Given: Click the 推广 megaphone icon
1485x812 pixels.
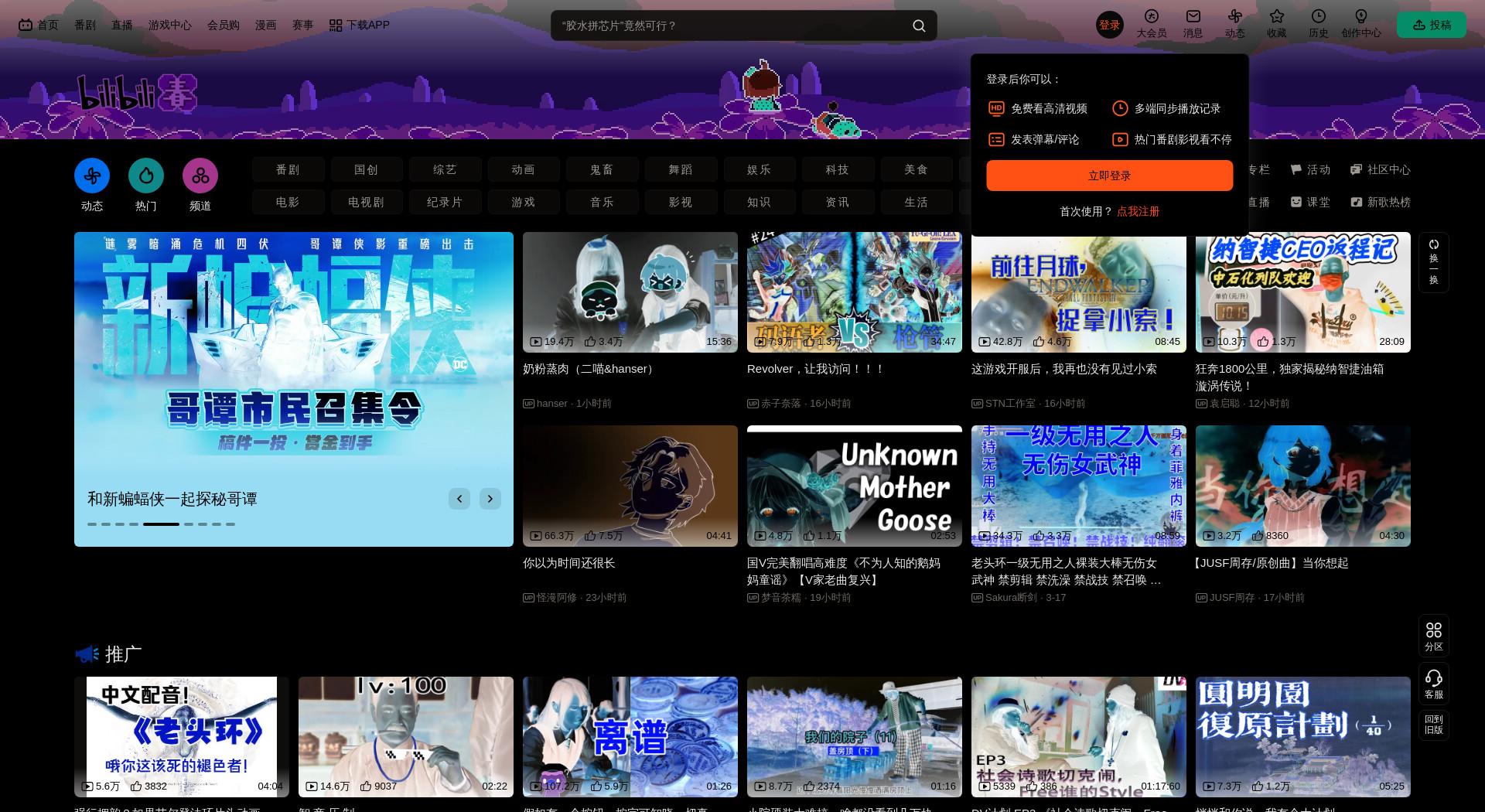Looking at the screenshot, I should (87, 654).
